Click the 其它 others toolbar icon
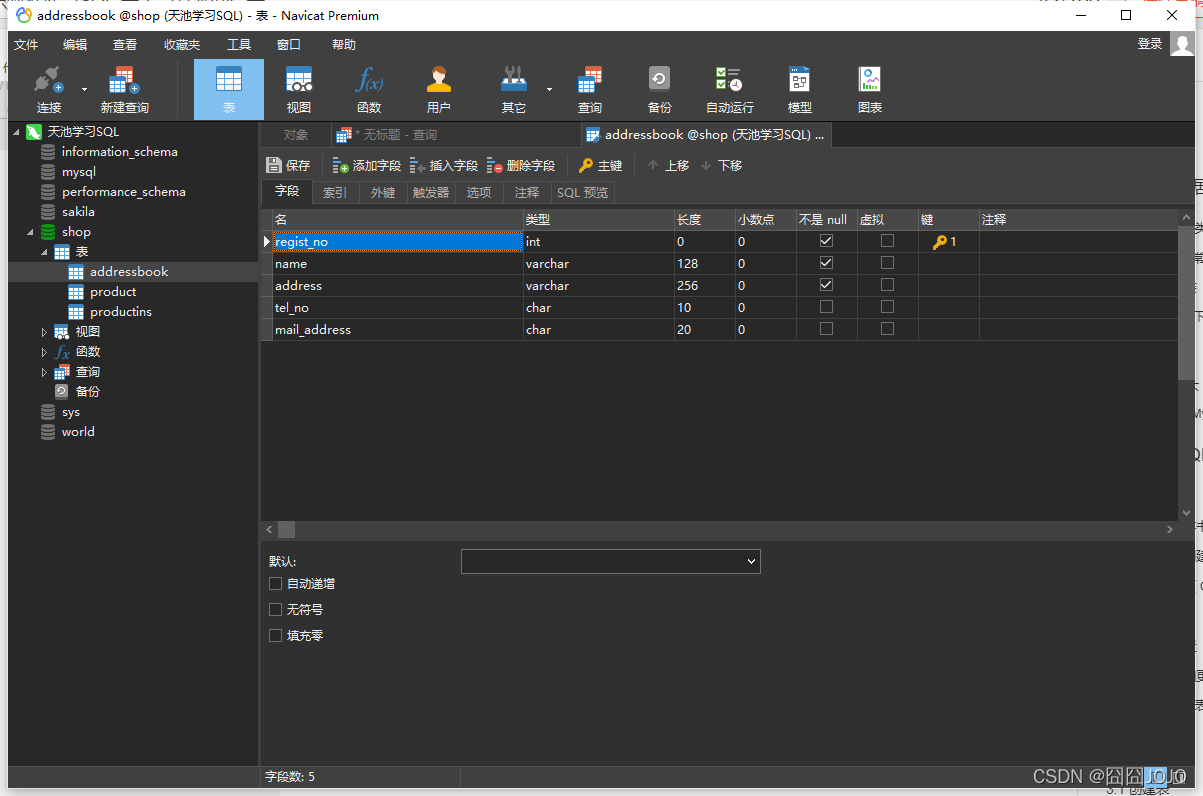The height and width of the screenshot is (796, 1203). (514, 90)
